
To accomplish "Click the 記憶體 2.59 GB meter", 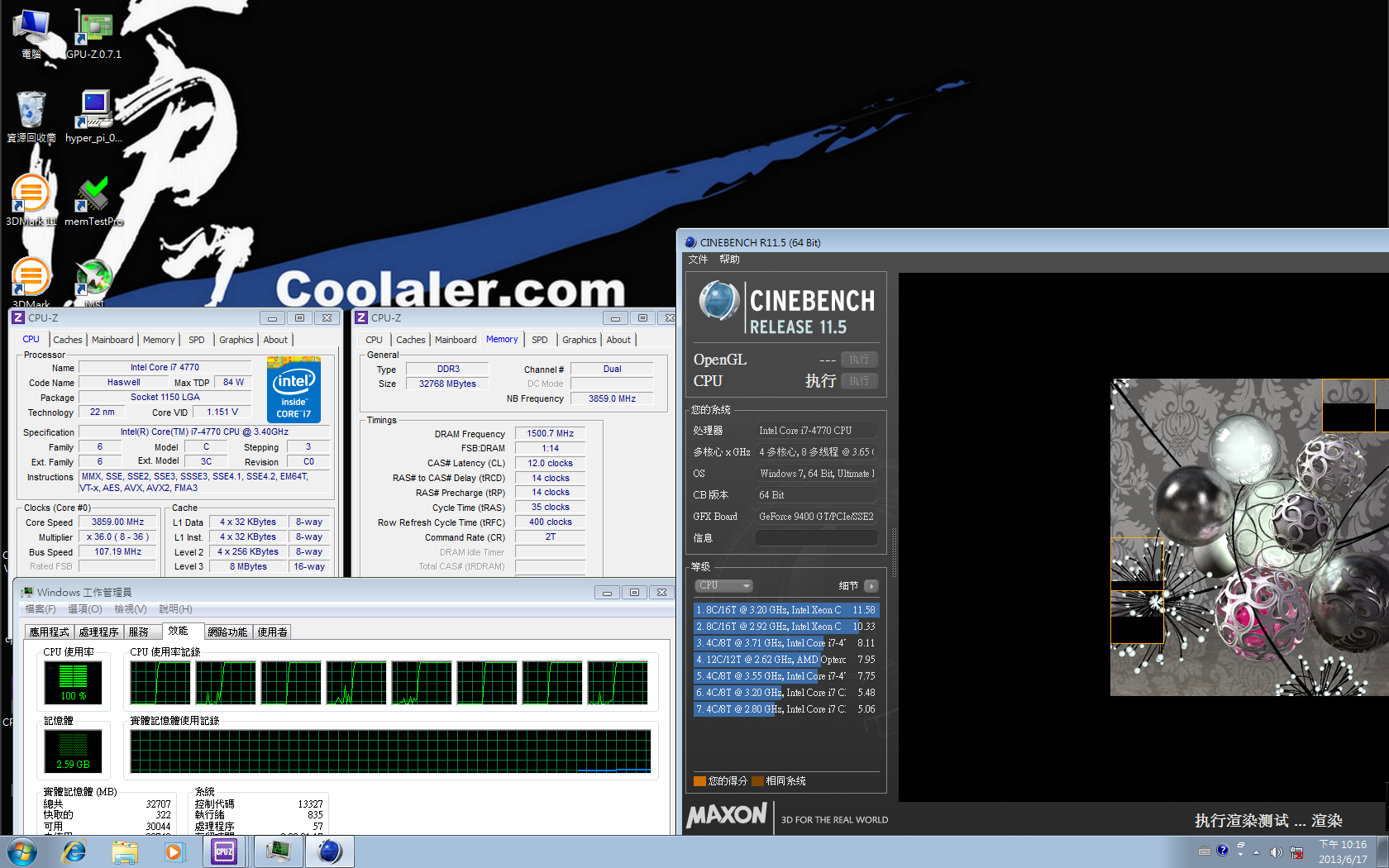I will (x=73, y=751).
